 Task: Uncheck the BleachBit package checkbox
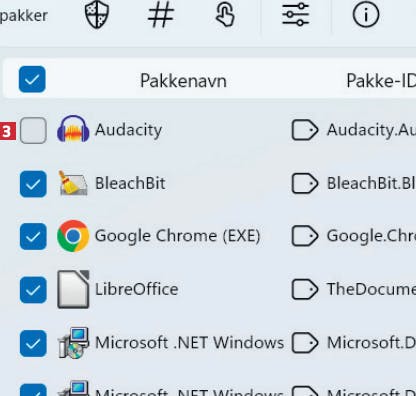(x=33, y=184)
